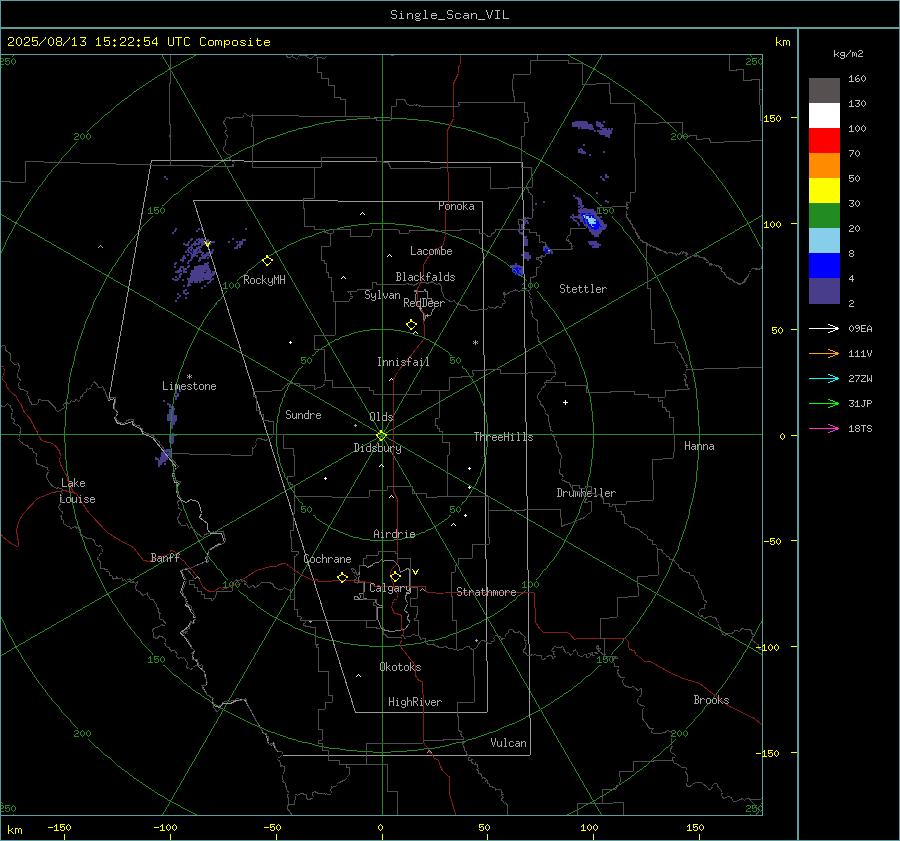Click the Innisfail map label
This screenshot has height=841, width=900.
tap(403, 362)
